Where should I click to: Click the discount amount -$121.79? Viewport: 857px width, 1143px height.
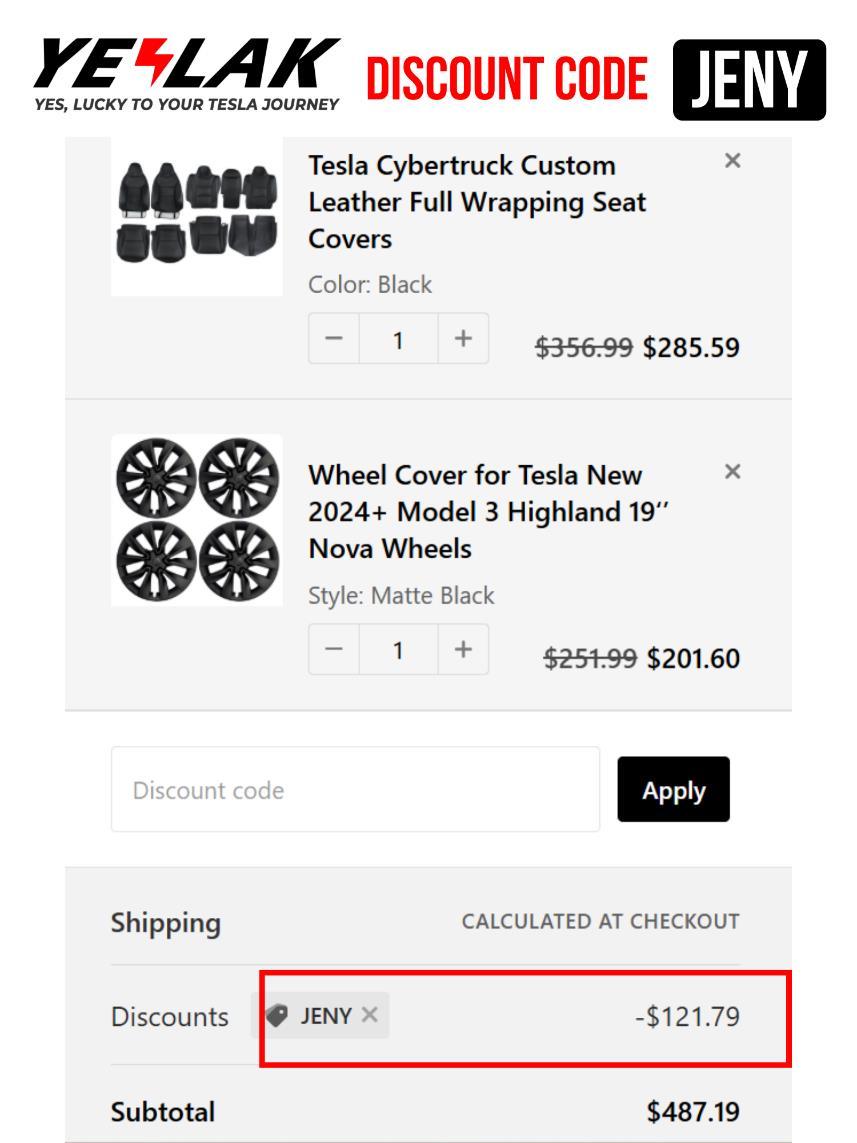(x=686, y=1017)
